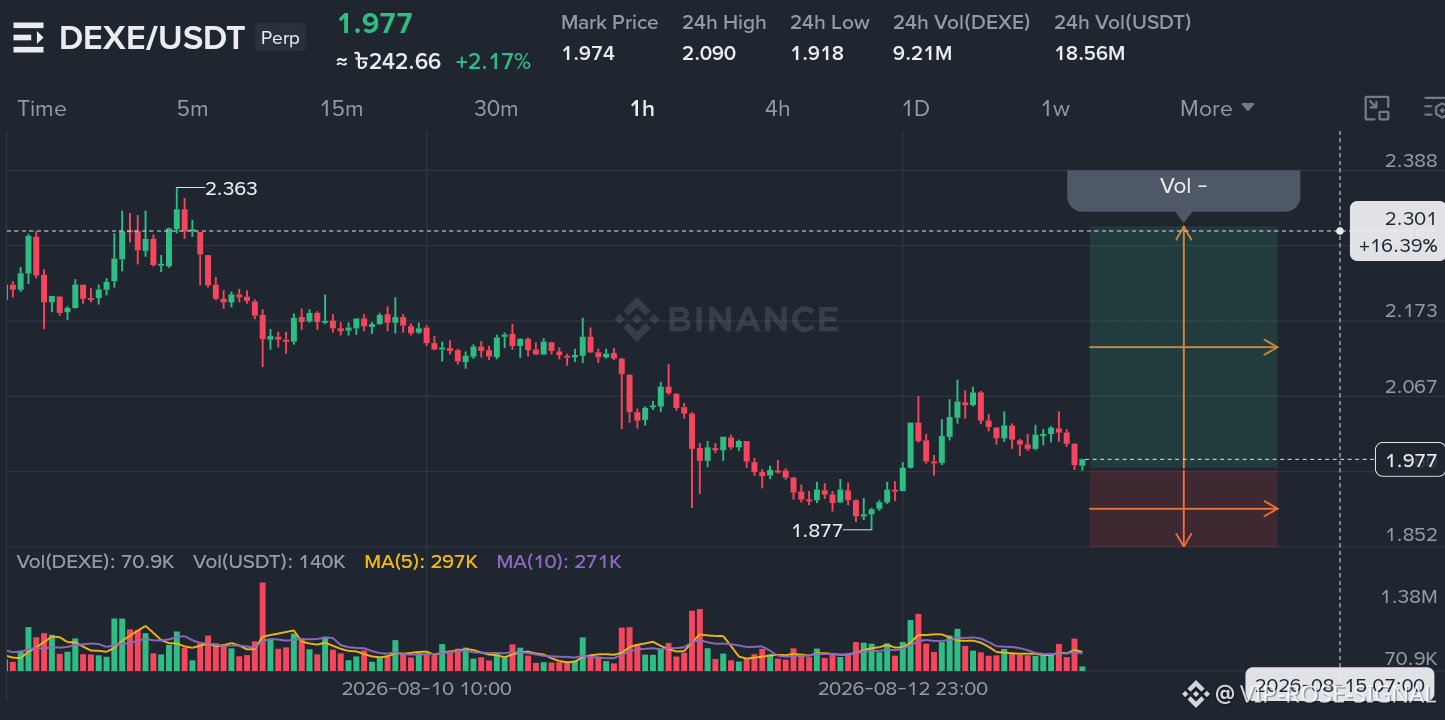The height and width of the screenshot is (720, 1445).
Task: Select the 5m interval
Action: 192,108
